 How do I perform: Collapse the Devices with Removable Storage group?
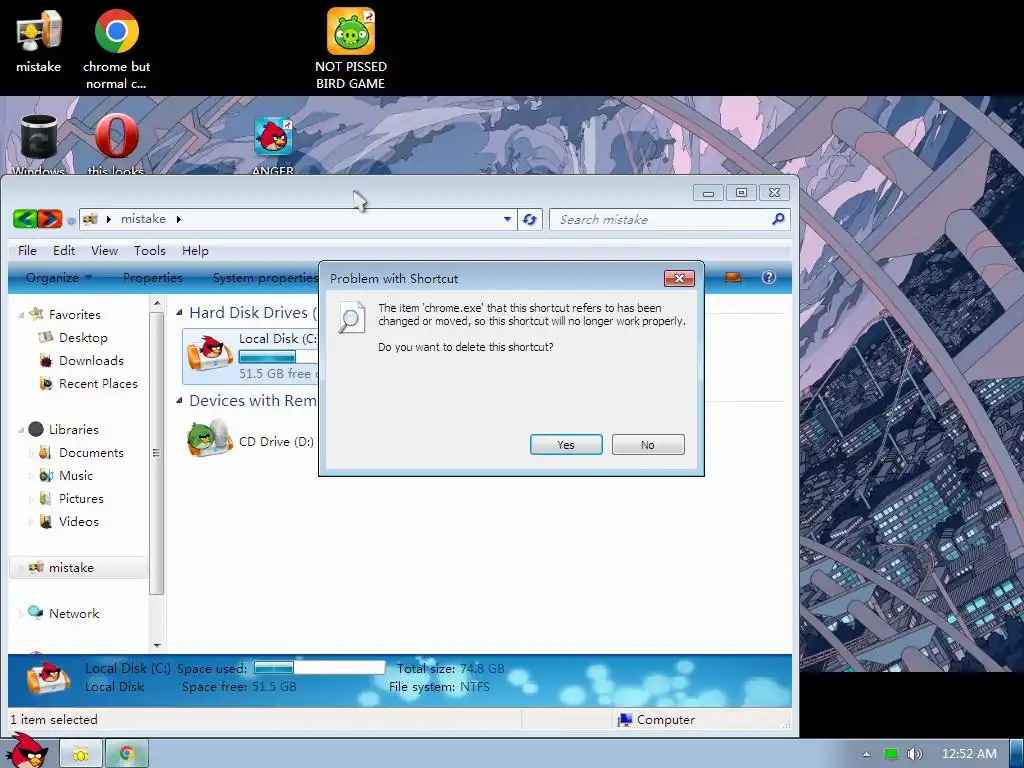(179, 401)
